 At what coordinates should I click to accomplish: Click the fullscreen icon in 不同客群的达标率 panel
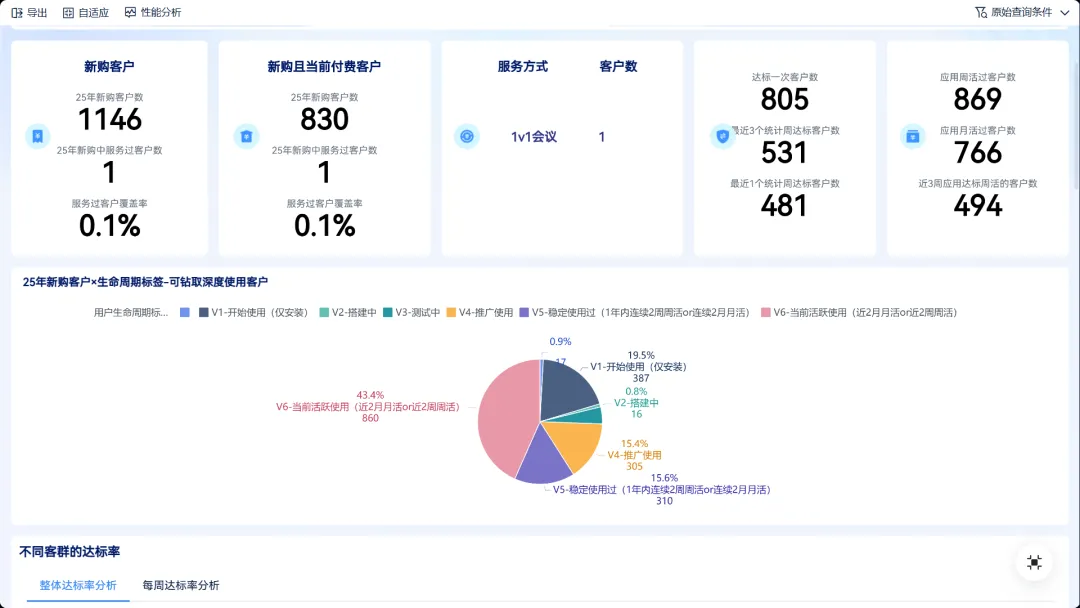(x=1034, y=563)
